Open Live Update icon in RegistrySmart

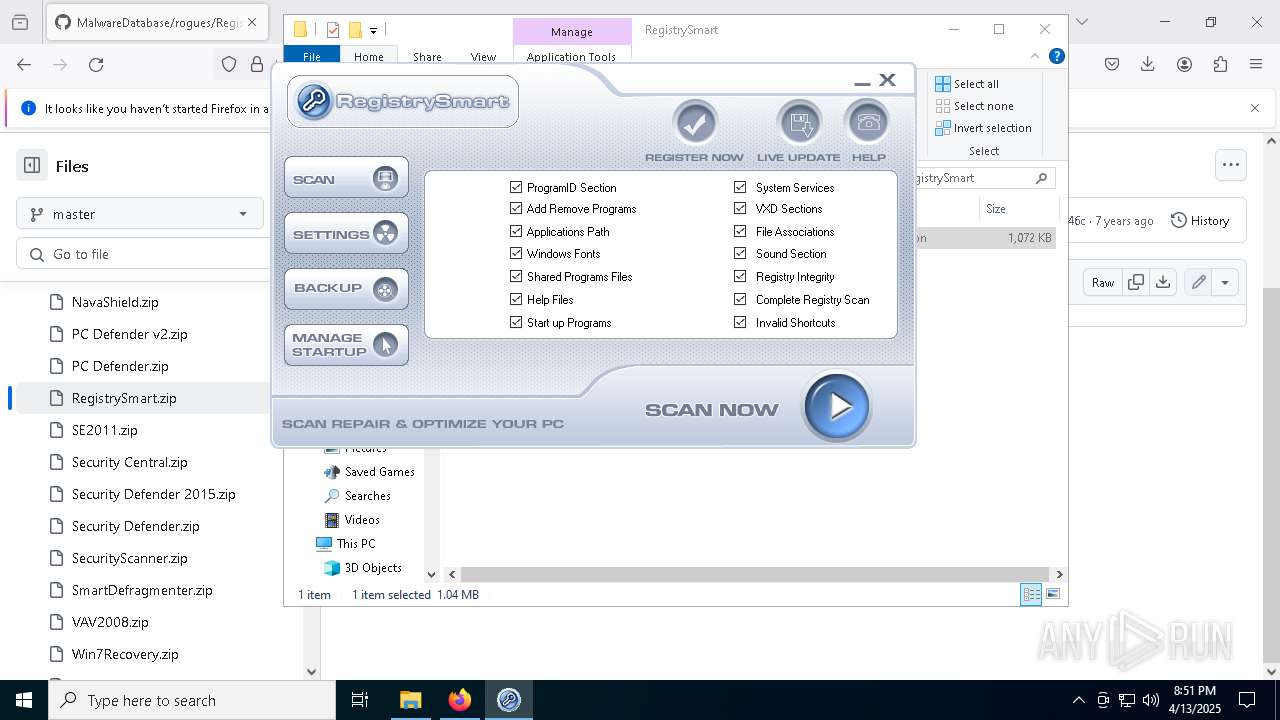point(799,124)
